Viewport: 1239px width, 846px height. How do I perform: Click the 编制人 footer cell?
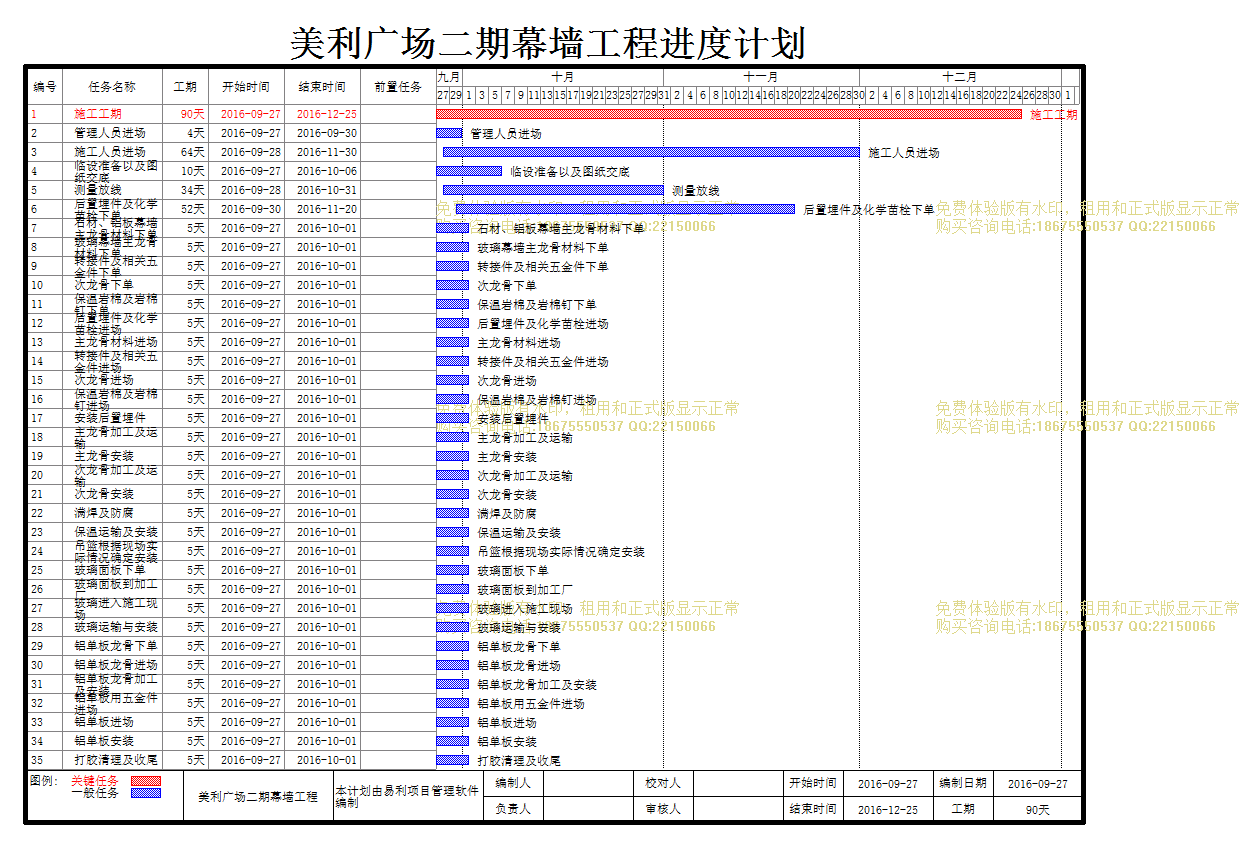(x=513, y=783)
